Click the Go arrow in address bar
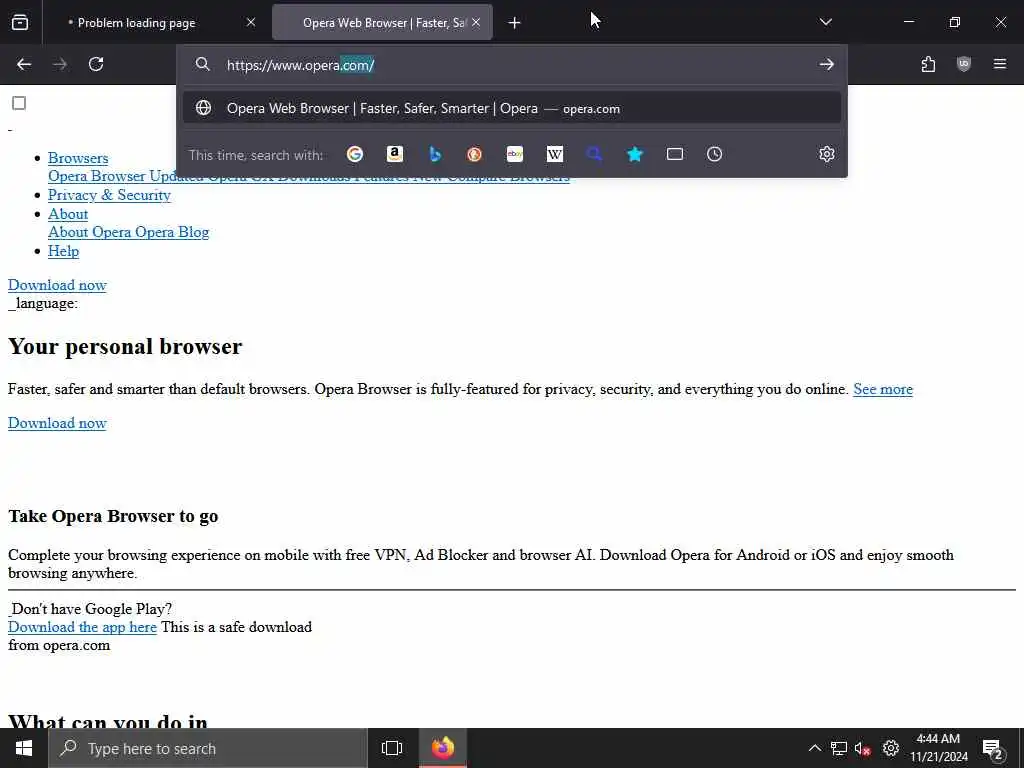 pyautogui.click(x=826, y=64)
